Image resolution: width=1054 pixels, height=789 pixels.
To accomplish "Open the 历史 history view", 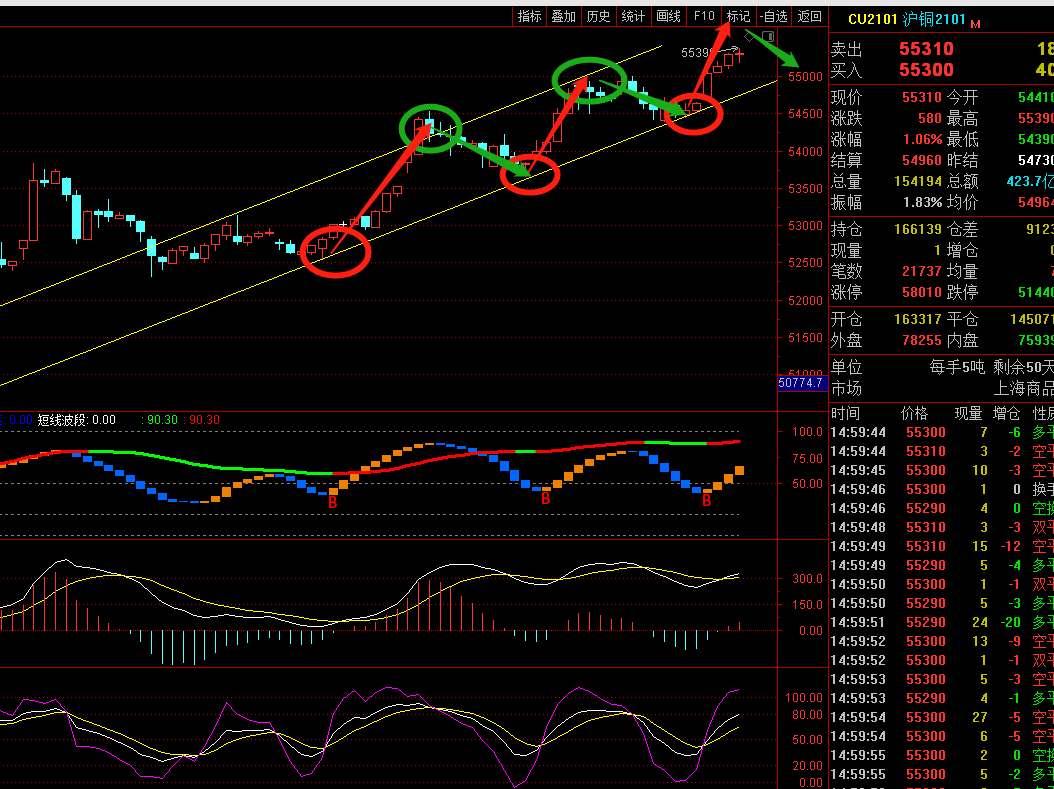I will [x=598, y=16].
